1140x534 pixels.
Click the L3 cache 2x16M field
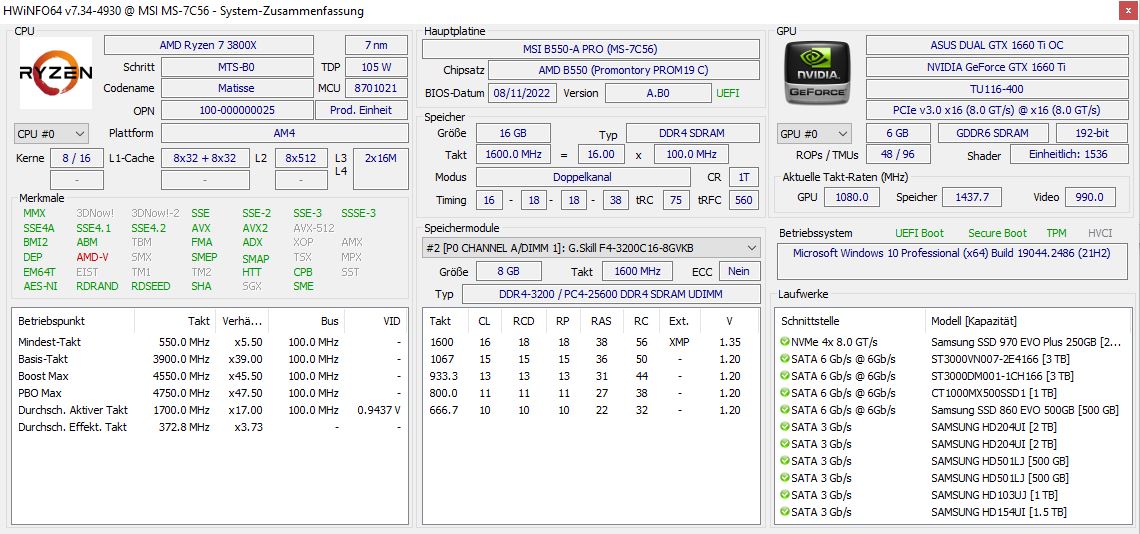click(x=381, y=169)
